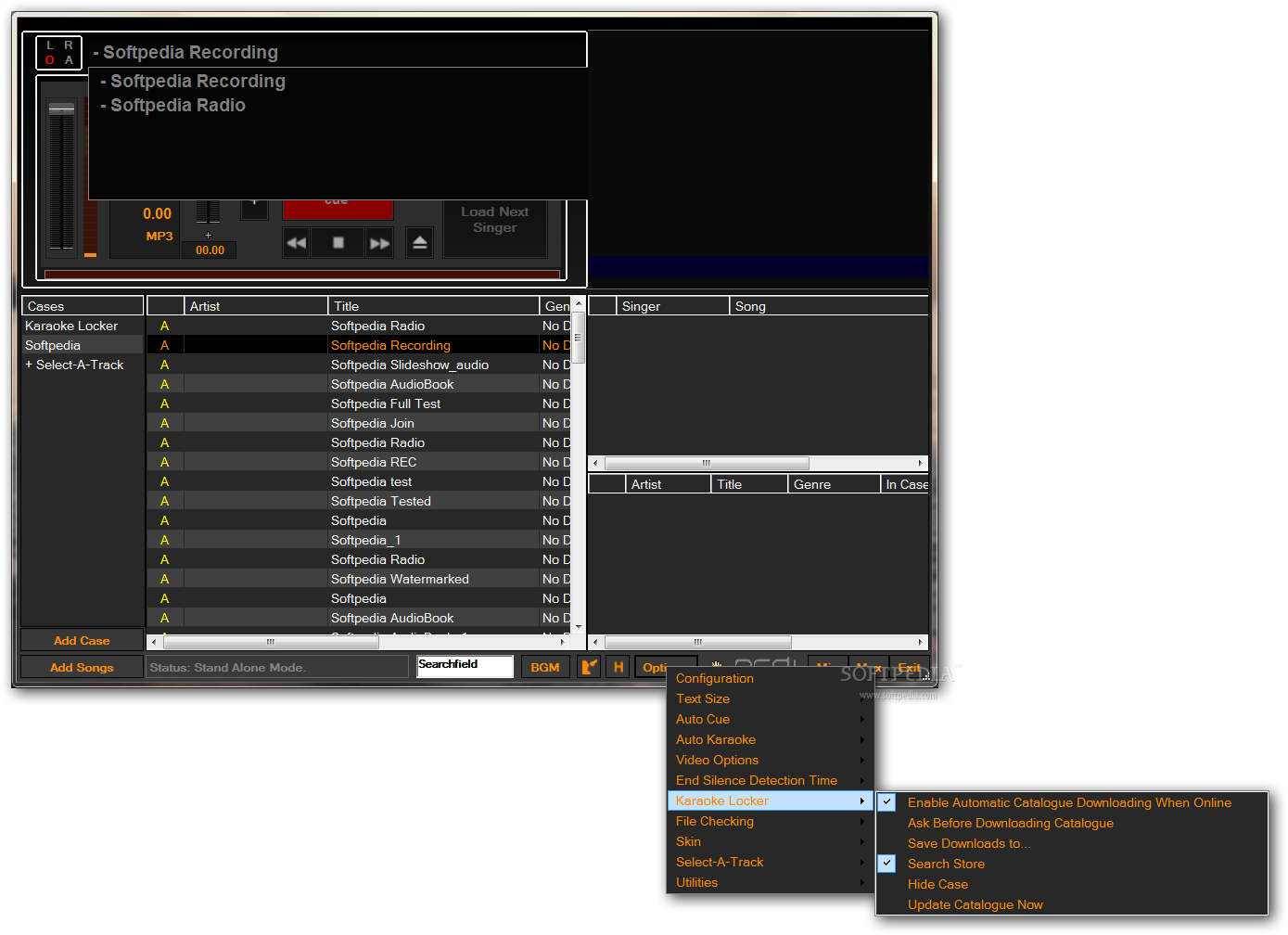
Task: Open the Configuration menu entry
Action: coord(770,678)
